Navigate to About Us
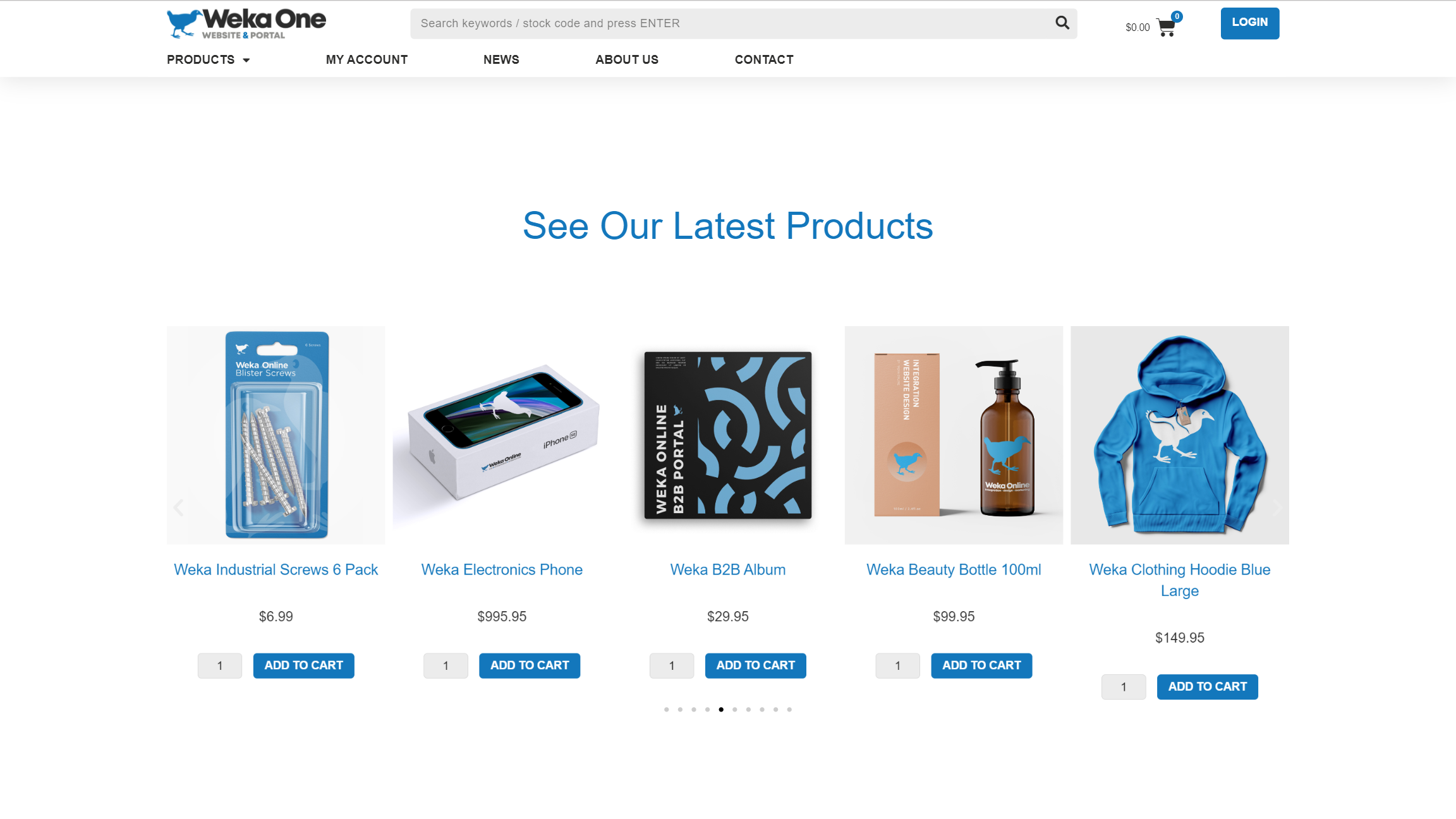This screenshot has width=1456, height=819. tap(627, 59)
